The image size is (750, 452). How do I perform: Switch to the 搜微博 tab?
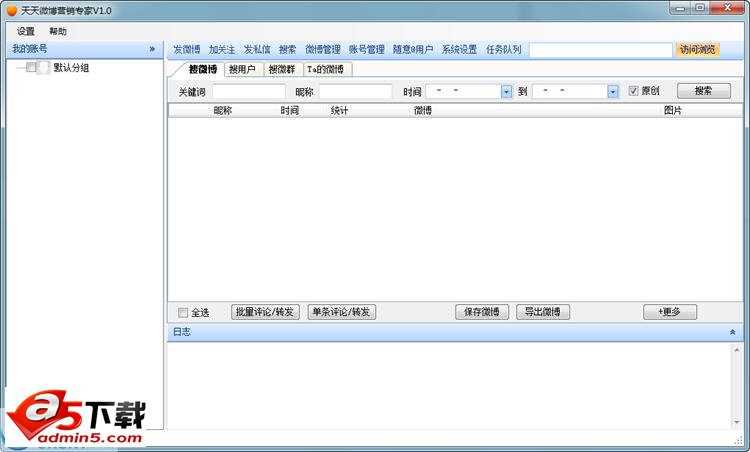pyautogui.click(x=203, y=69)
